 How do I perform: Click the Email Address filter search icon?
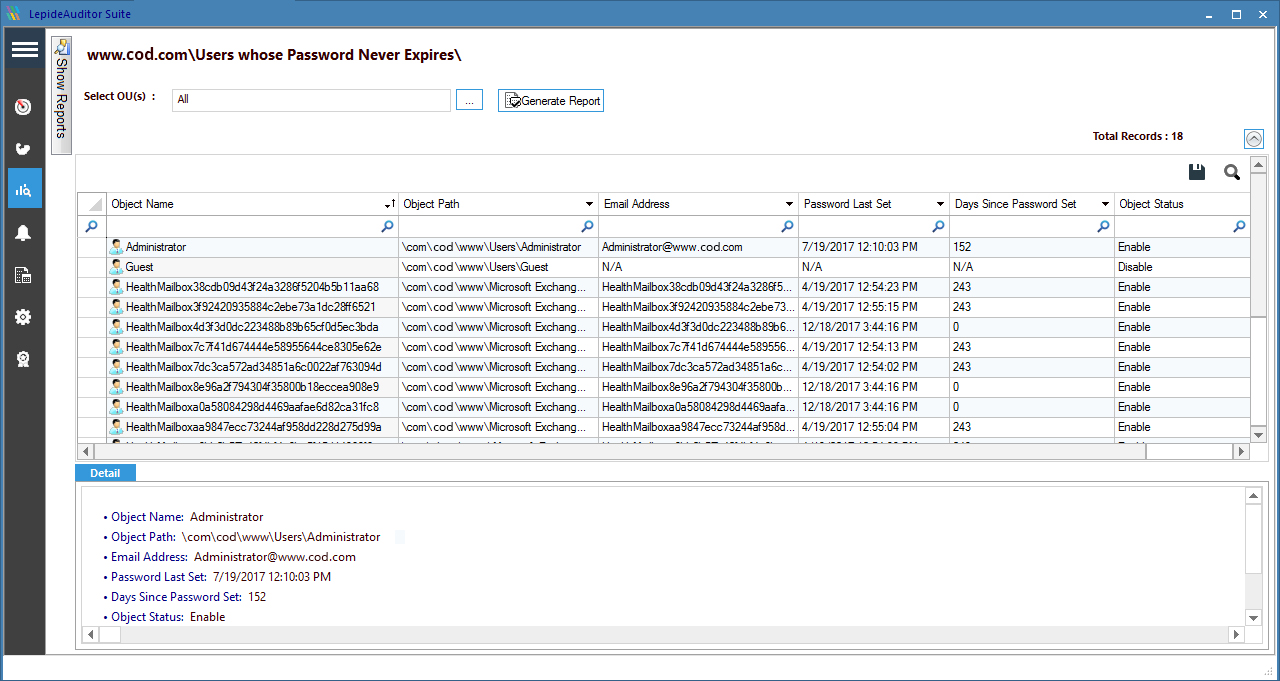tap(788, 227)
